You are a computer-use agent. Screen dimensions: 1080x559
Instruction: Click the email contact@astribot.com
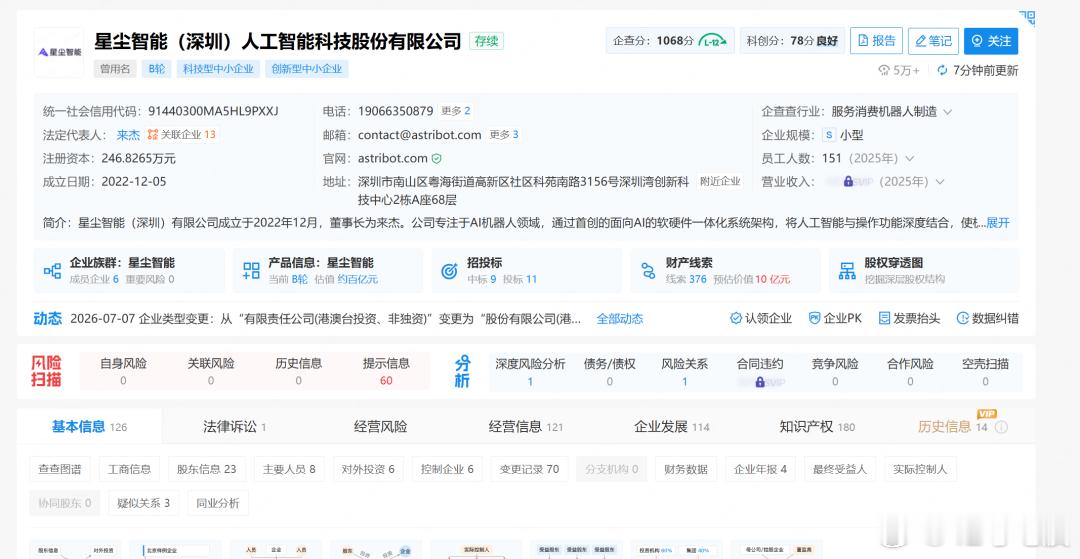(x=419, y=135)
